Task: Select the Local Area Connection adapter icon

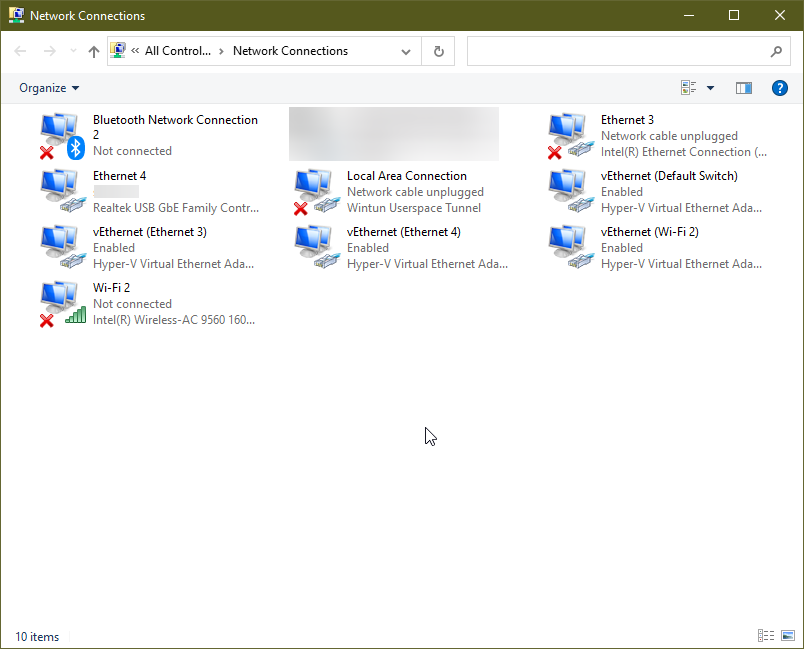Action: tap(316, 192)
